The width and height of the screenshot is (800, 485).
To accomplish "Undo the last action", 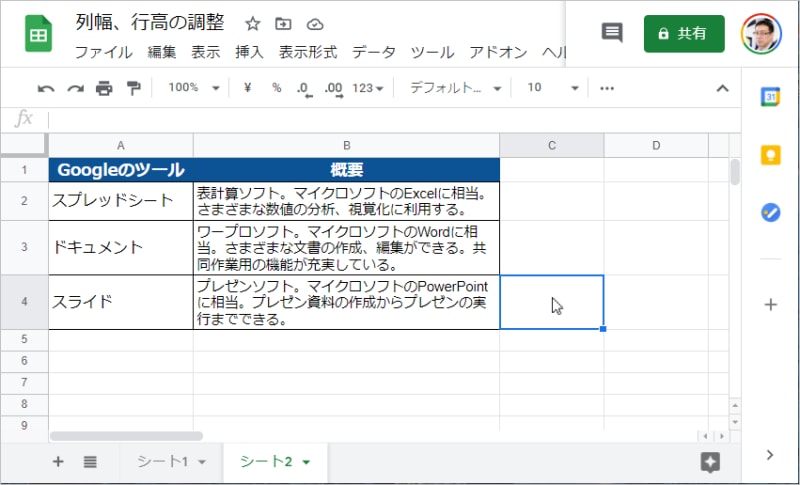I will pos(46,89).
